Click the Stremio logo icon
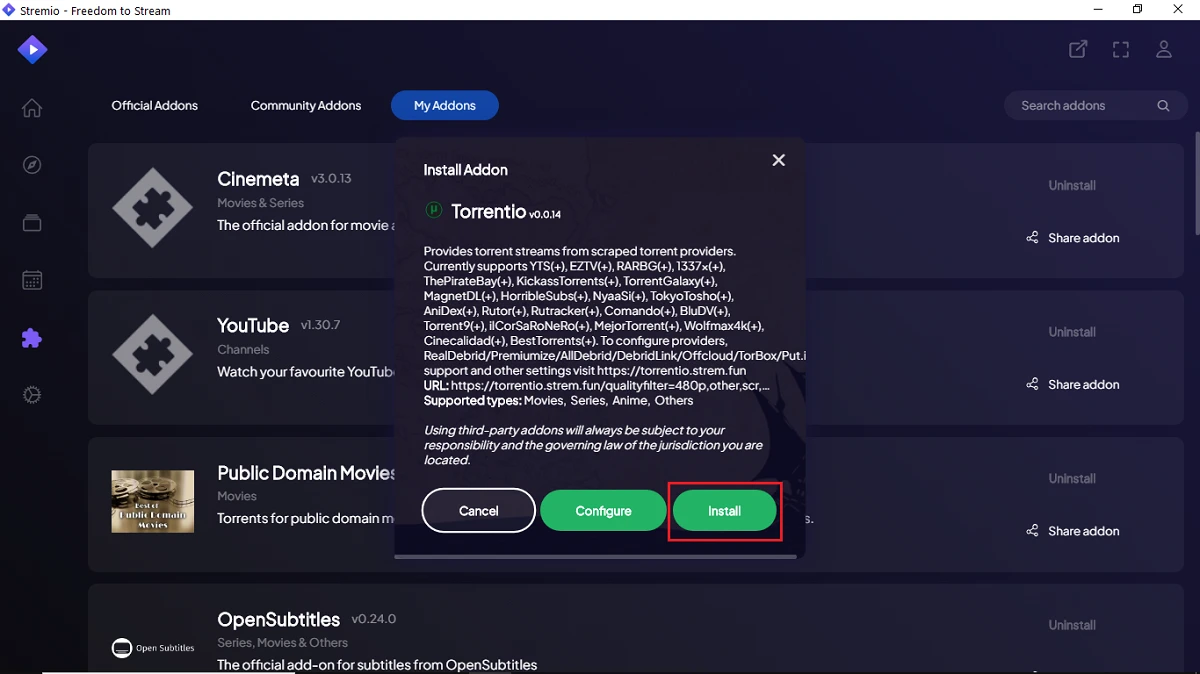 tap(32, 49)
